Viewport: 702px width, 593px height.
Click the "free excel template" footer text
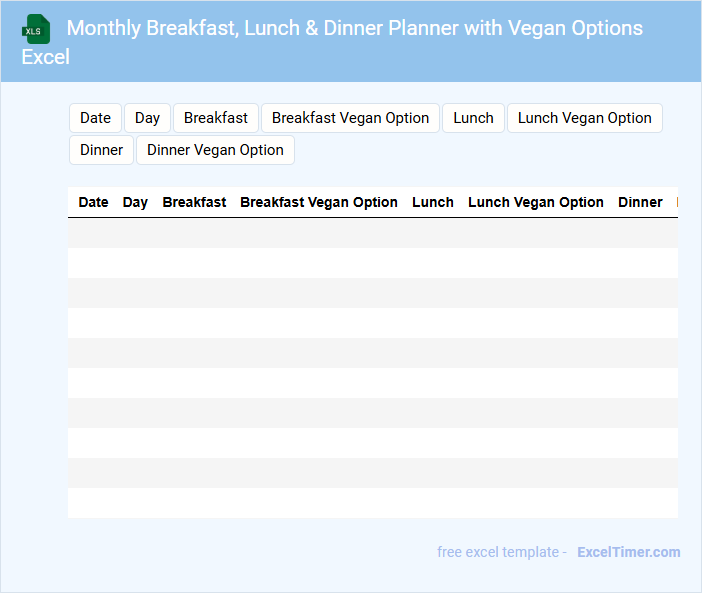[500, 552]
